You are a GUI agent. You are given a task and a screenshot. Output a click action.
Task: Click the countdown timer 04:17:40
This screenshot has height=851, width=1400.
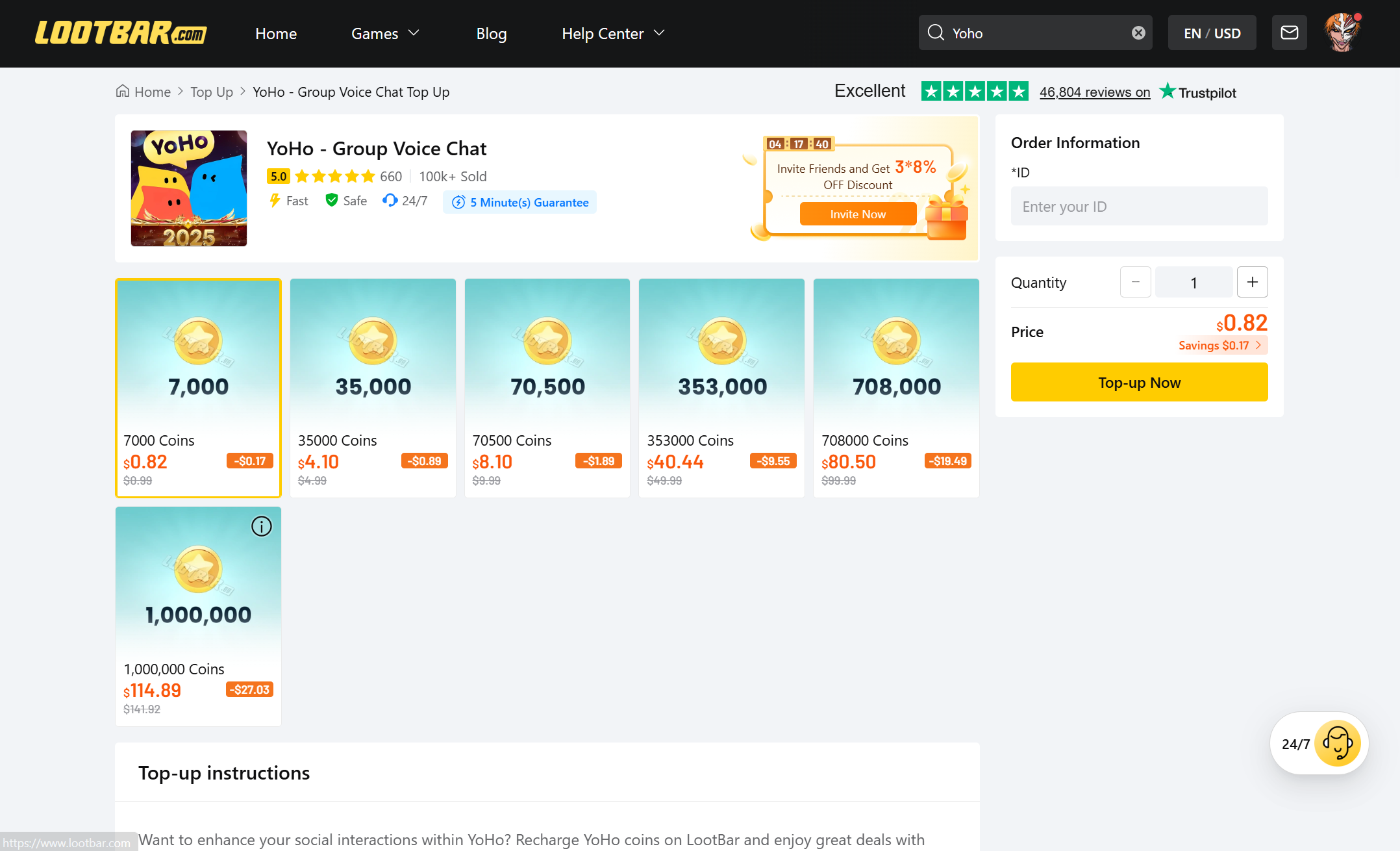(x=798, y=144)
